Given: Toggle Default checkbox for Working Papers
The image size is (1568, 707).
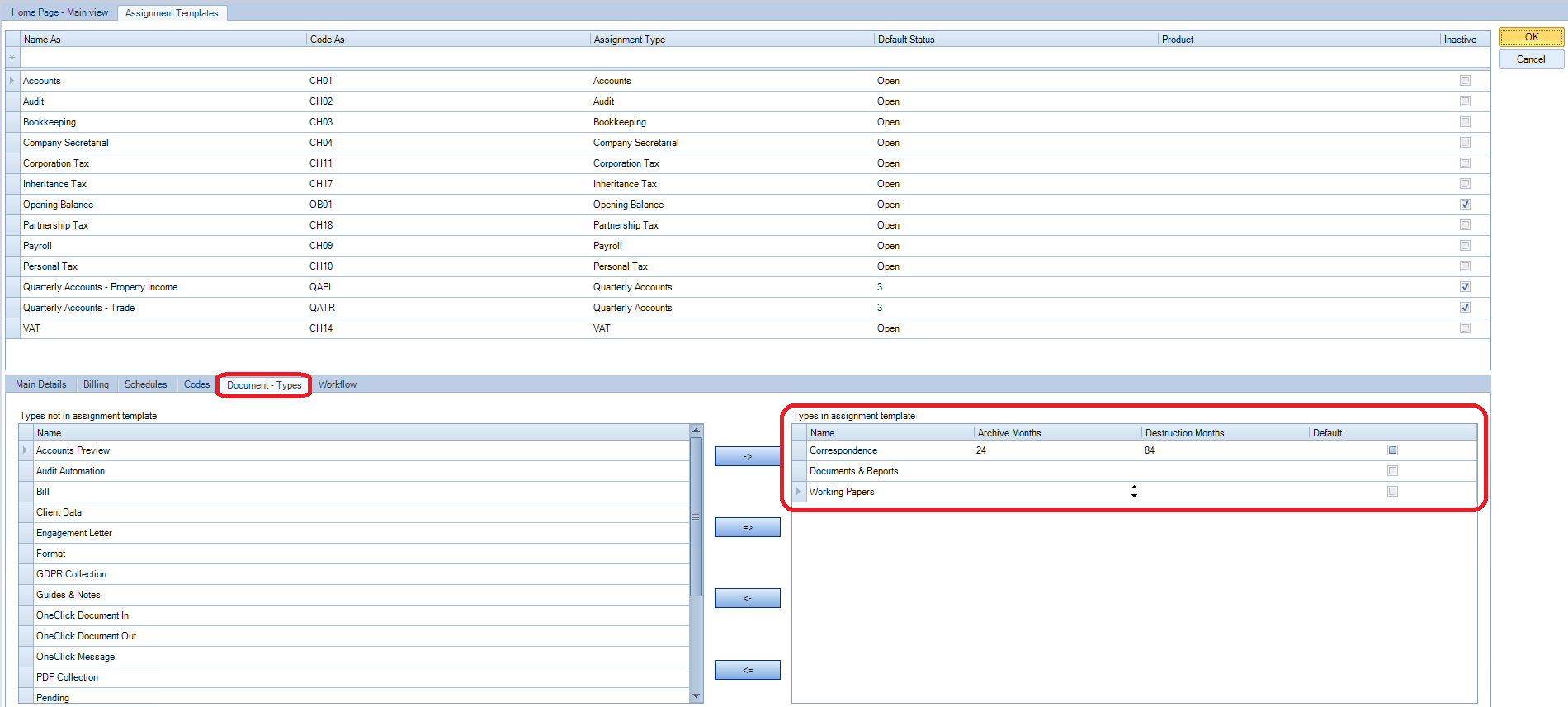Looking at the screenshot, I should coord(1392,492).
